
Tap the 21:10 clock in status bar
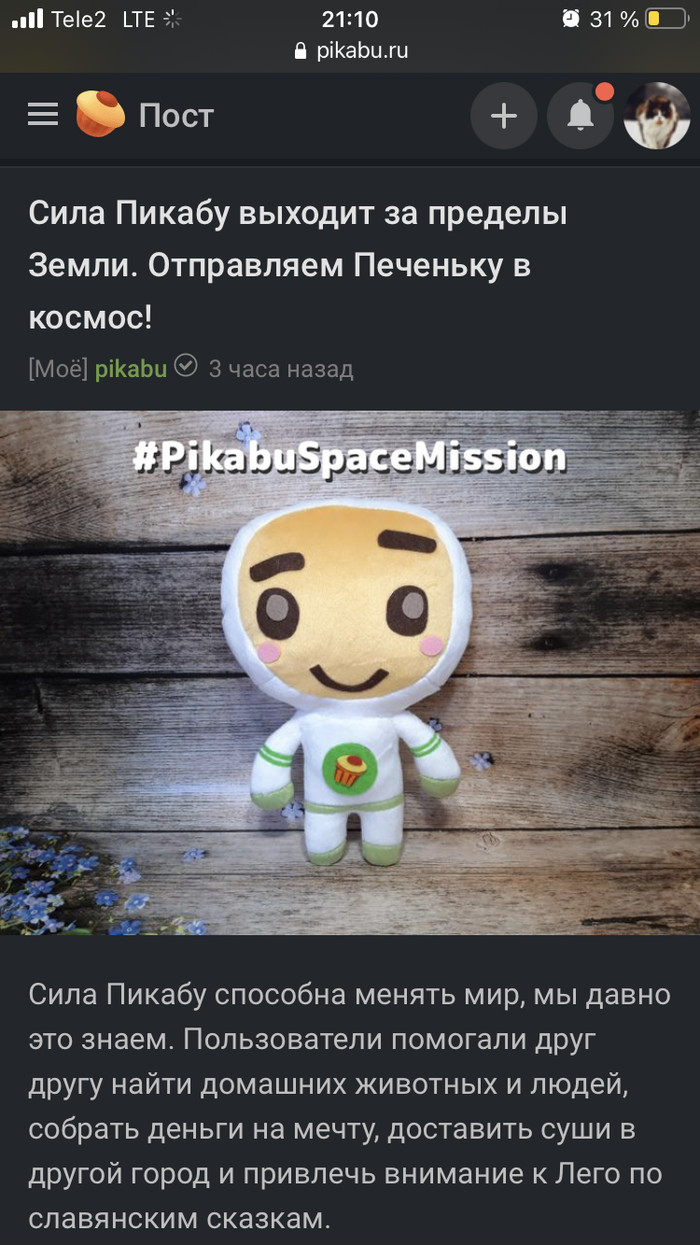tap(350, 18)
